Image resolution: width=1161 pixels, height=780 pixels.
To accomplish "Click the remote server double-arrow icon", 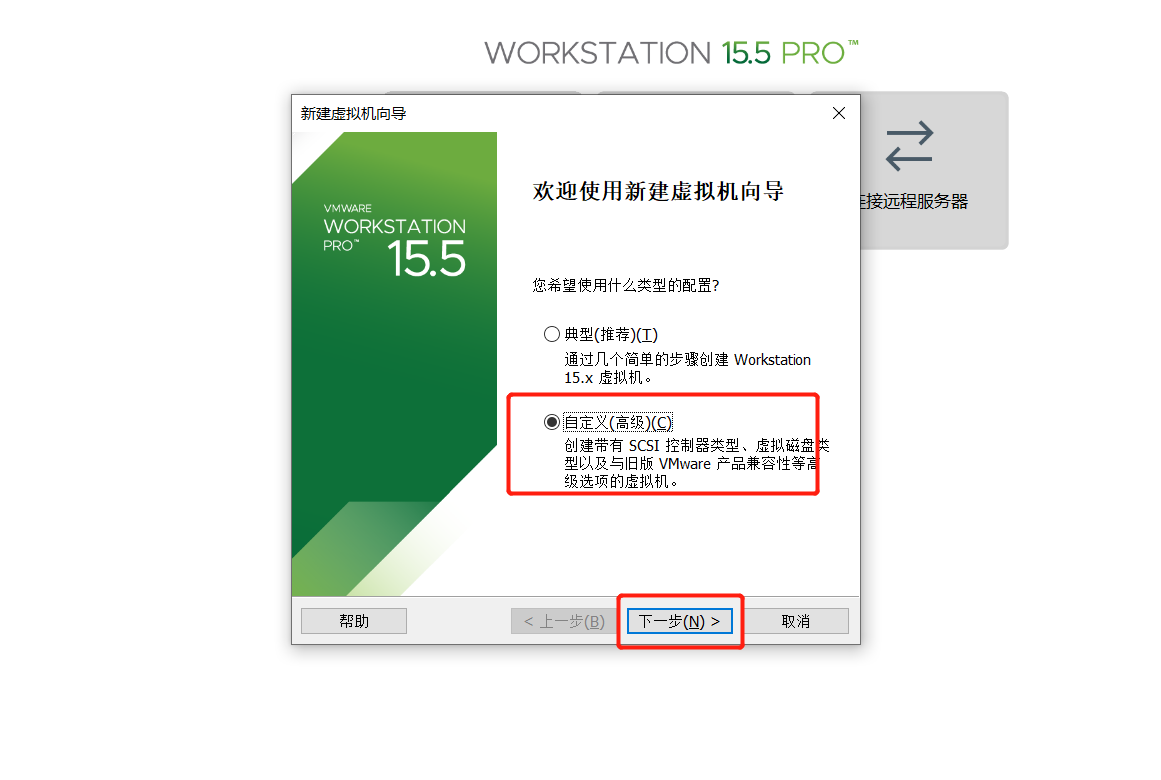I will 909,146.
